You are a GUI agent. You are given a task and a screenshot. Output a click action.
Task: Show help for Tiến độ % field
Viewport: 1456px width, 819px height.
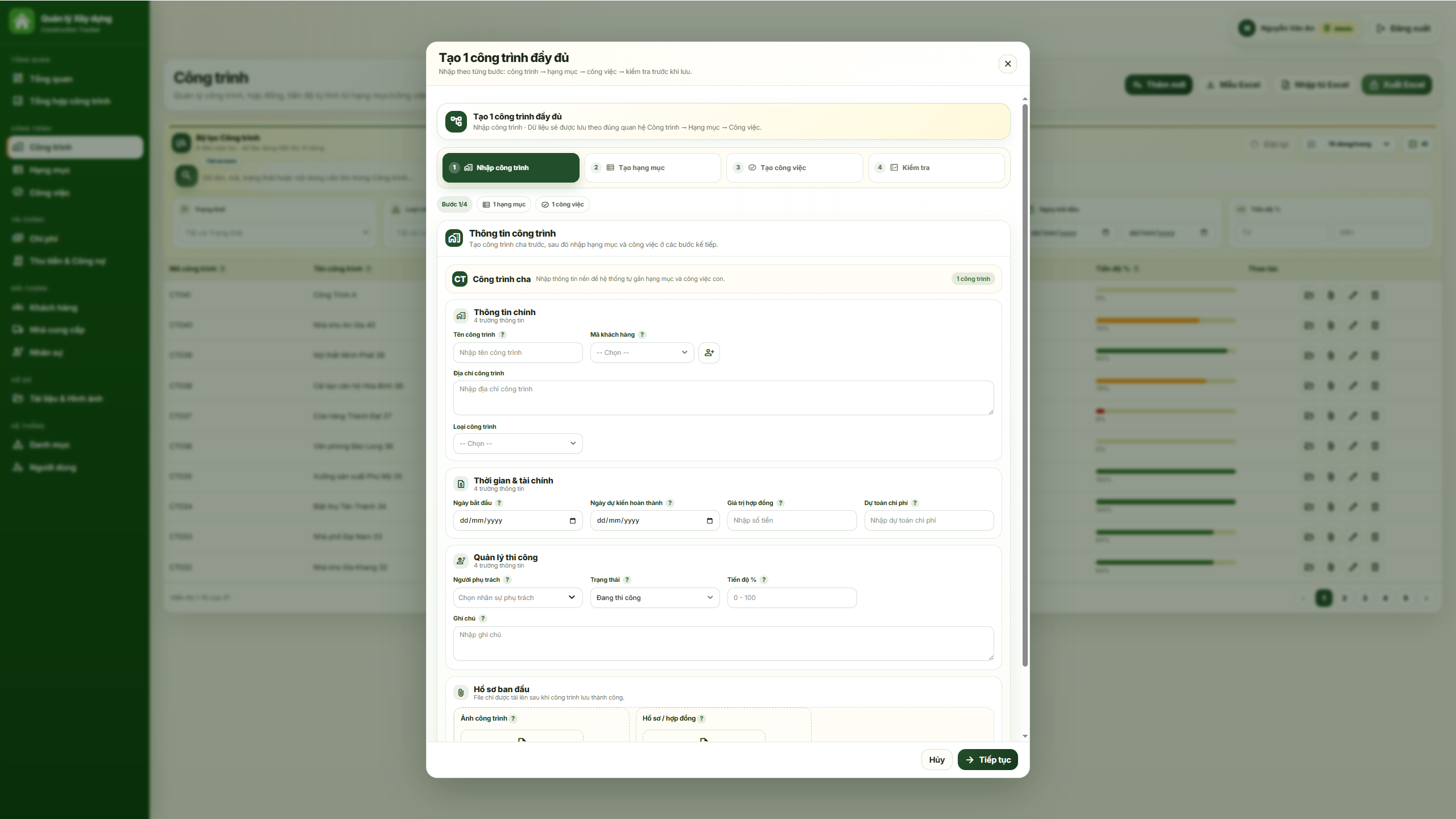(x=764, y=580)
